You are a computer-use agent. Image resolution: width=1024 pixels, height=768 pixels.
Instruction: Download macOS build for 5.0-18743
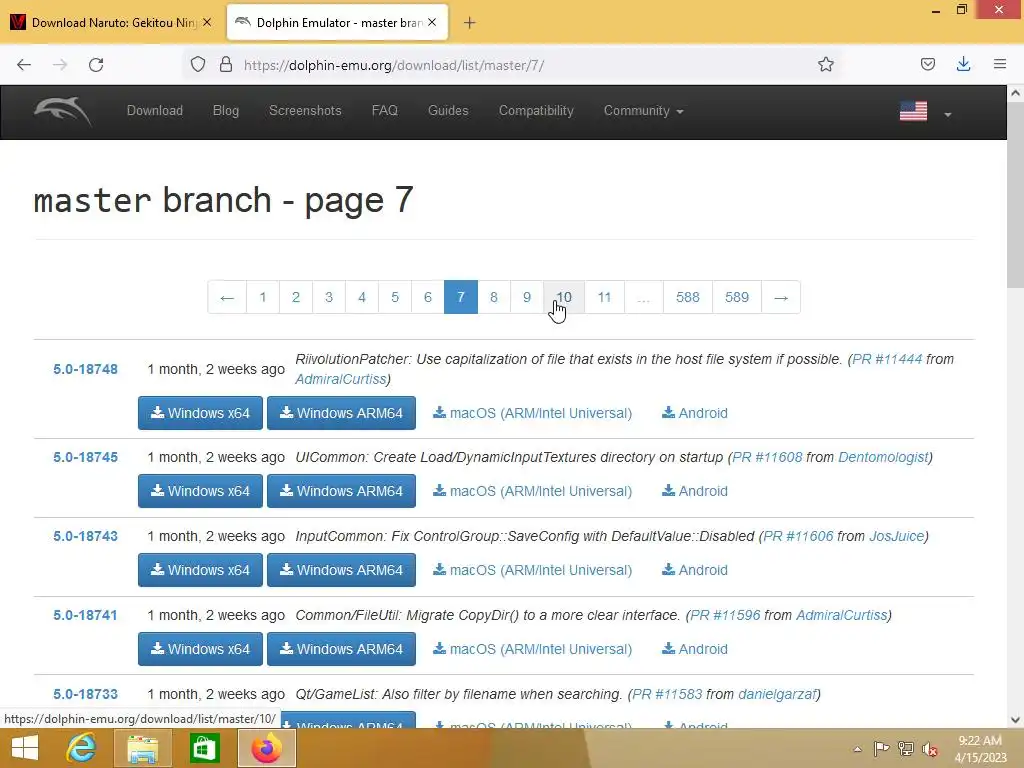532,570
